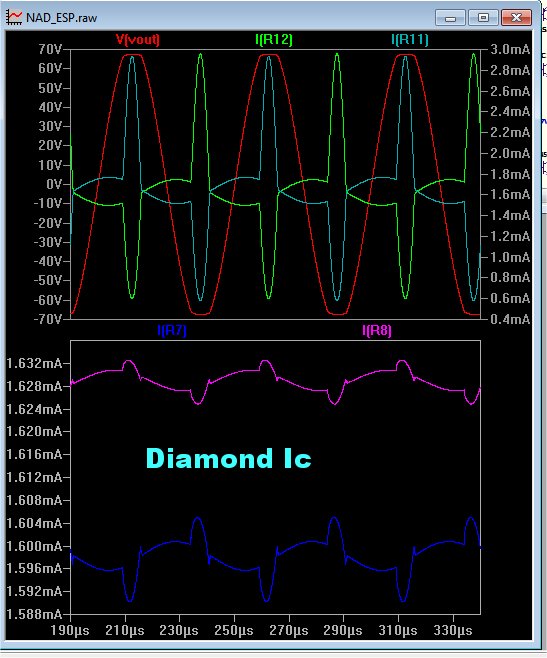This screenshot has height=658, width=547.
Task: Close the NAD_ESP.raw window
Action: pyautogui.click(x=516, y=18)
